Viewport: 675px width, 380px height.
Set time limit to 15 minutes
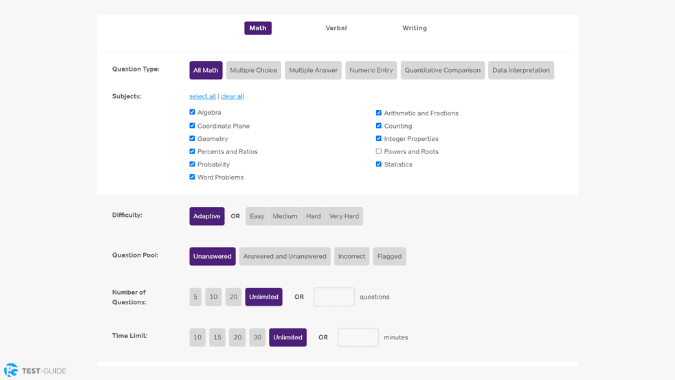click(217, 337)
